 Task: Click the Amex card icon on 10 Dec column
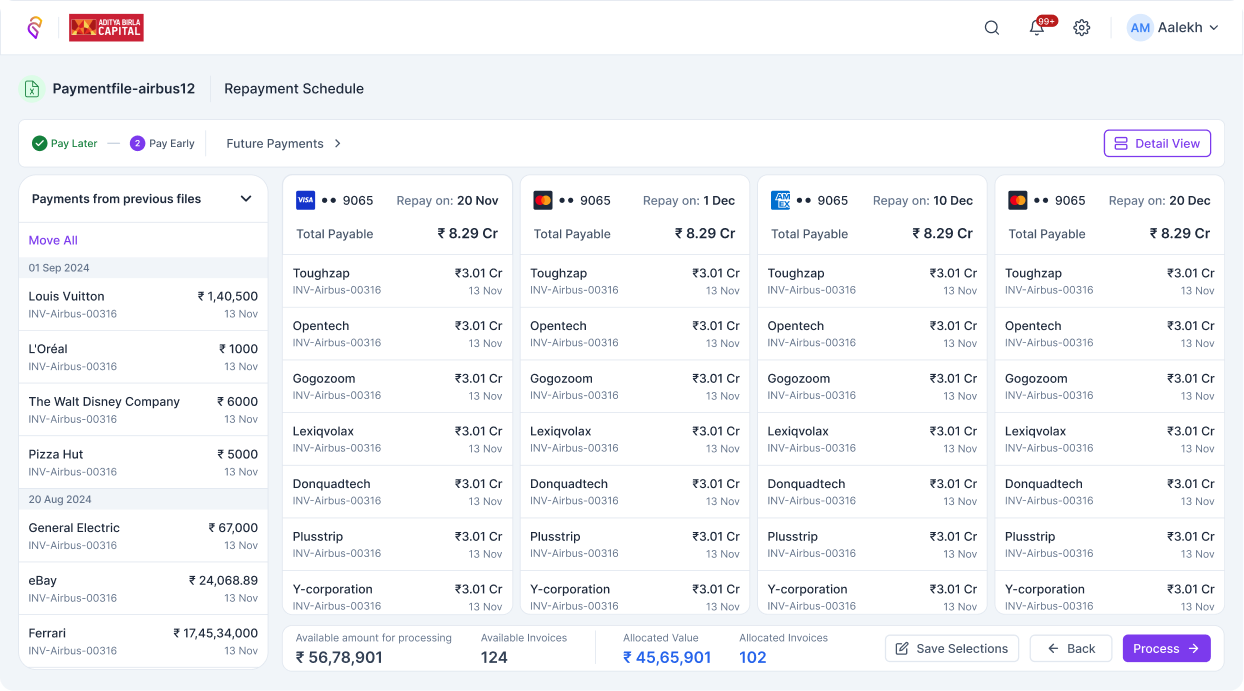780,200
